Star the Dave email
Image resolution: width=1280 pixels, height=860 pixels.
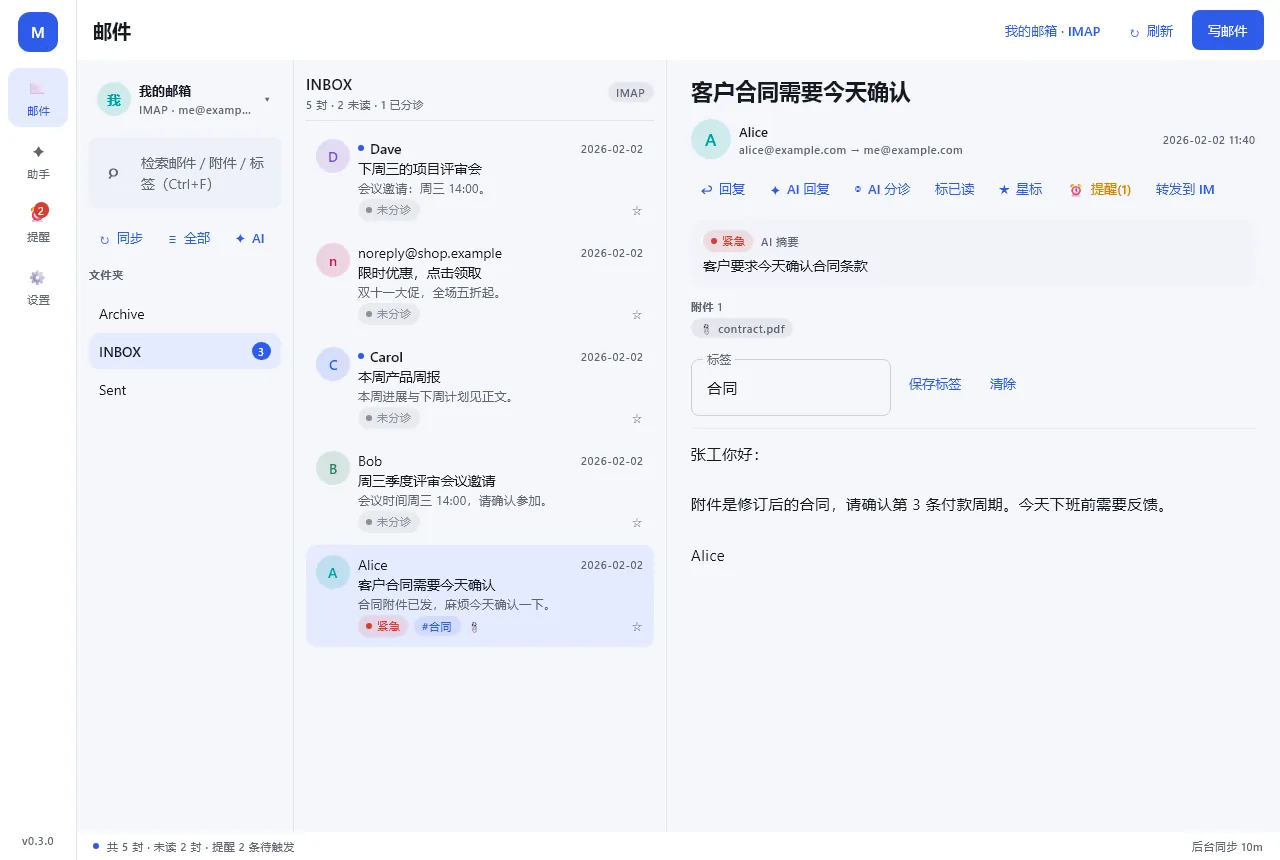tap(637, 211)
